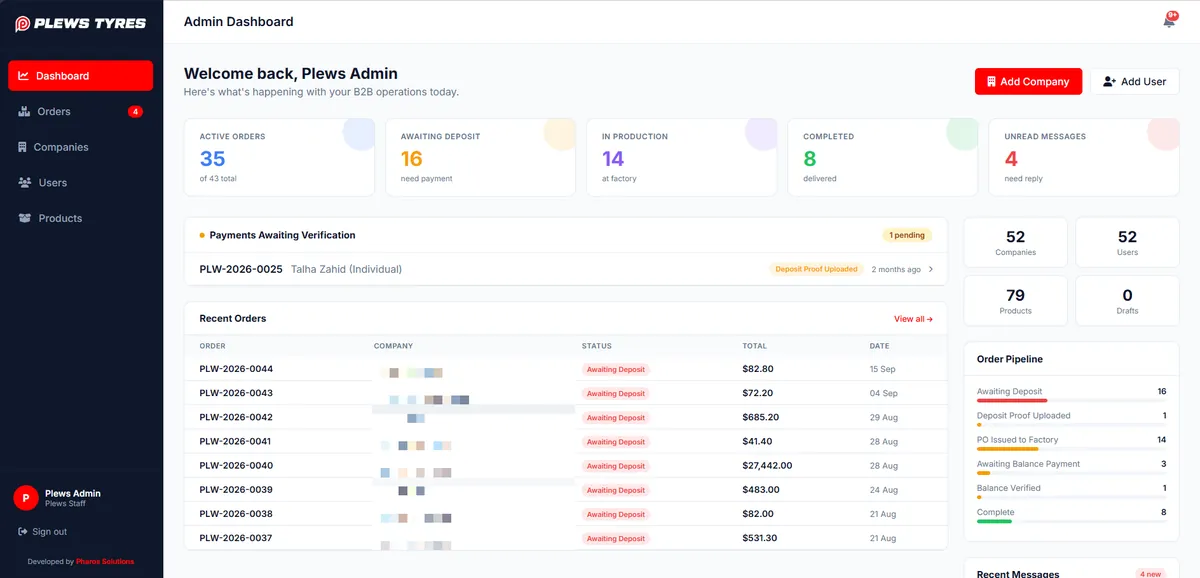The height and width of the screenshot is (578, 1200).
Task: Click the Dashboard chart icon in sidebar
Action: [23, 76]
